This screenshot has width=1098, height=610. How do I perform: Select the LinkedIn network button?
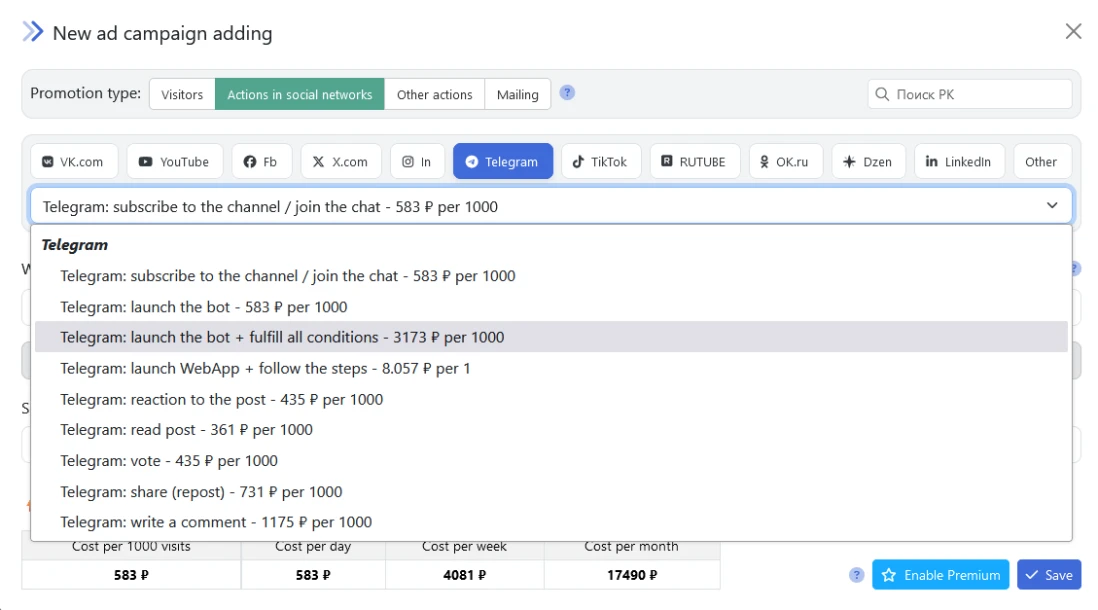coord(958,162)
